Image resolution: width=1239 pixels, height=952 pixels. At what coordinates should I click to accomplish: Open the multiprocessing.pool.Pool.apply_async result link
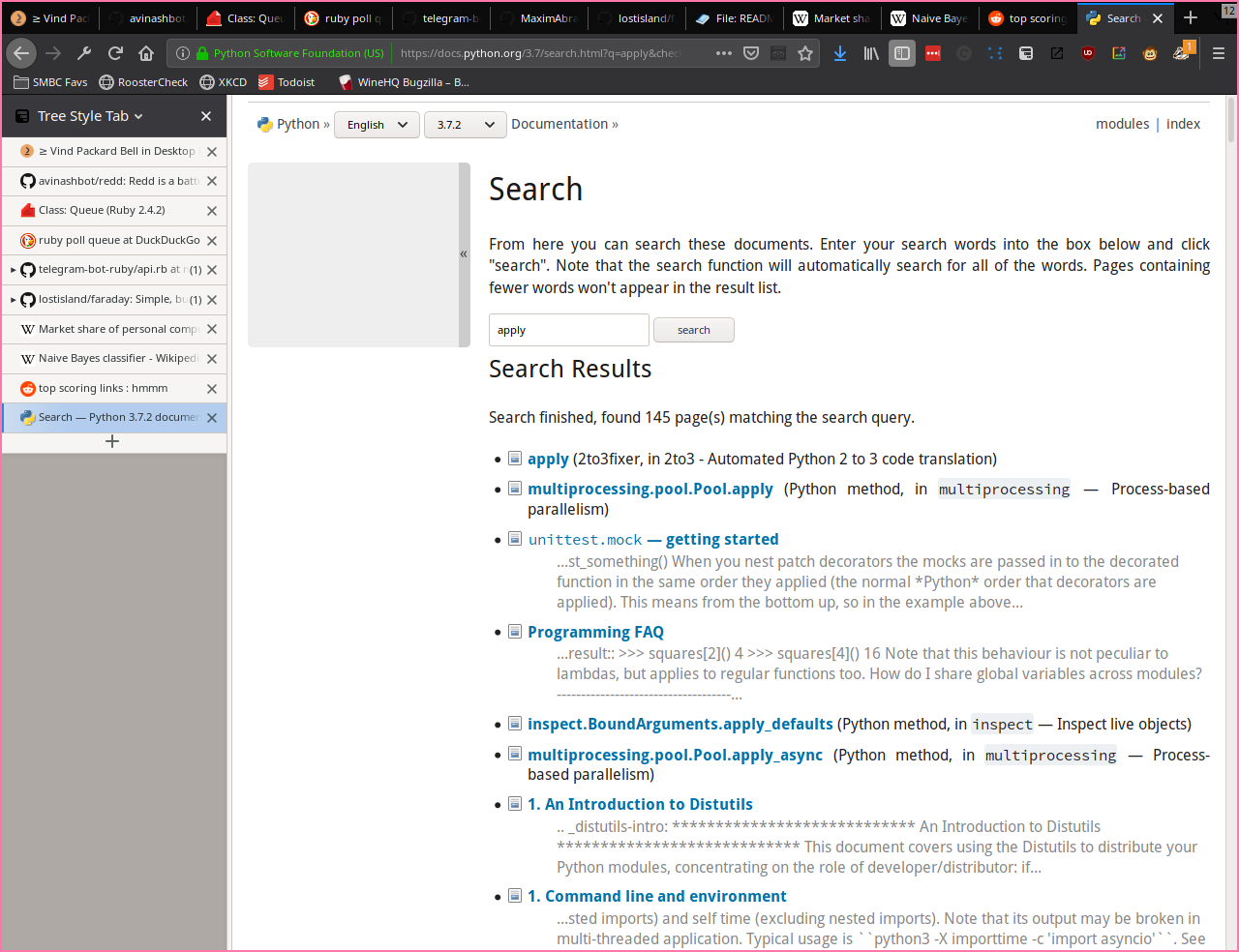(x=675, y=755)
